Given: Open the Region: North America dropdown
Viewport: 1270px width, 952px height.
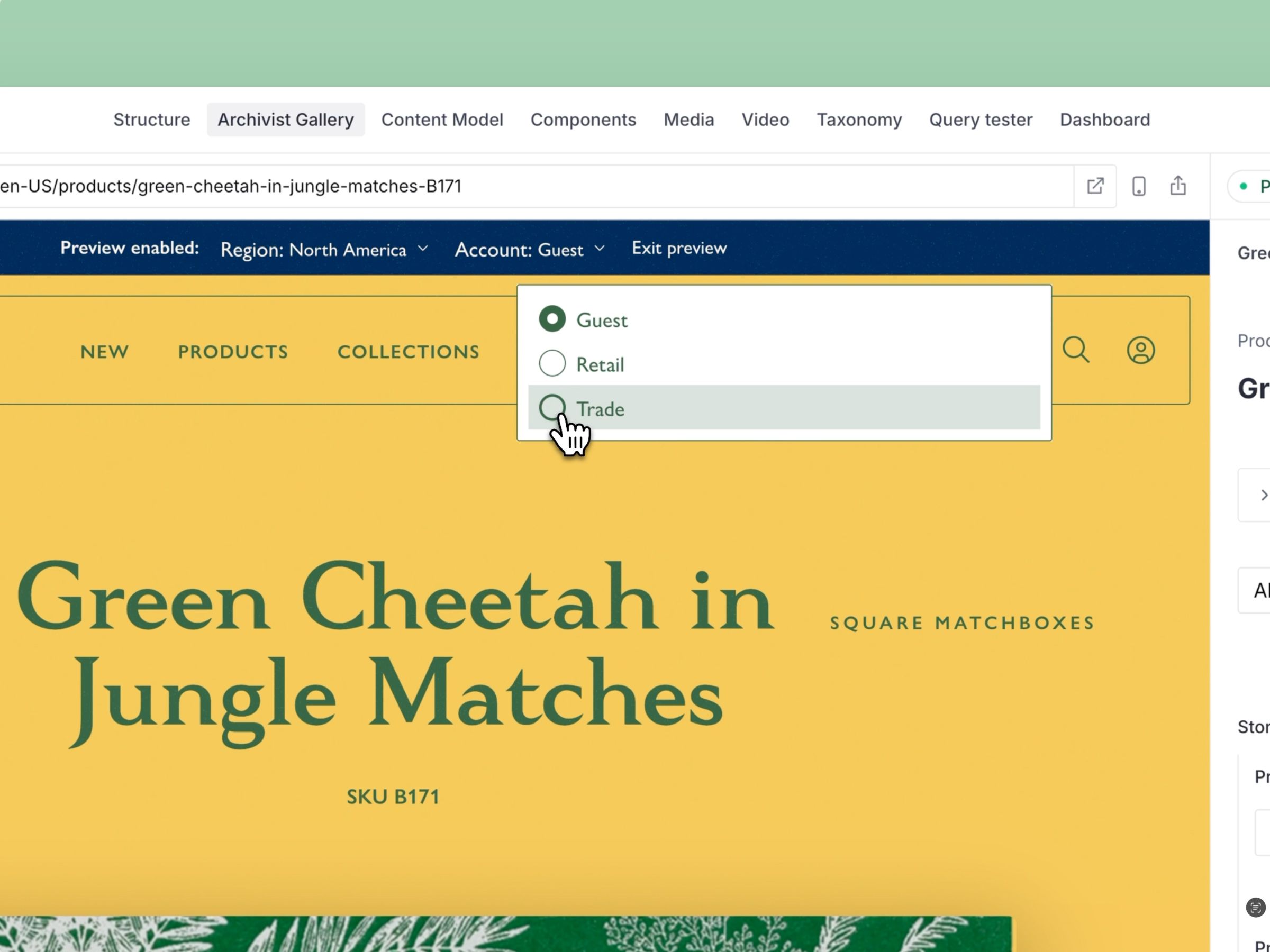Looking at the screenshot, I should point(324,249).
